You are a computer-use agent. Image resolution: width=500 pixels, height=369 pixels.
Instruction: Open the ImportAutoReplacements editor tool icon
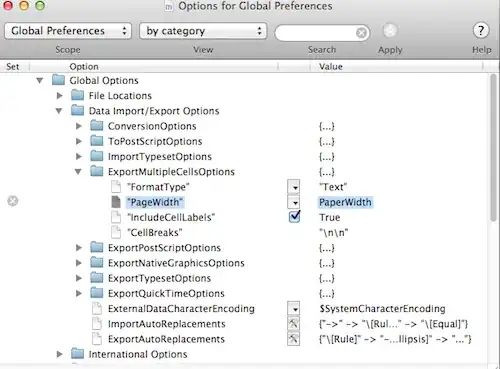click(x=293, y=323)
